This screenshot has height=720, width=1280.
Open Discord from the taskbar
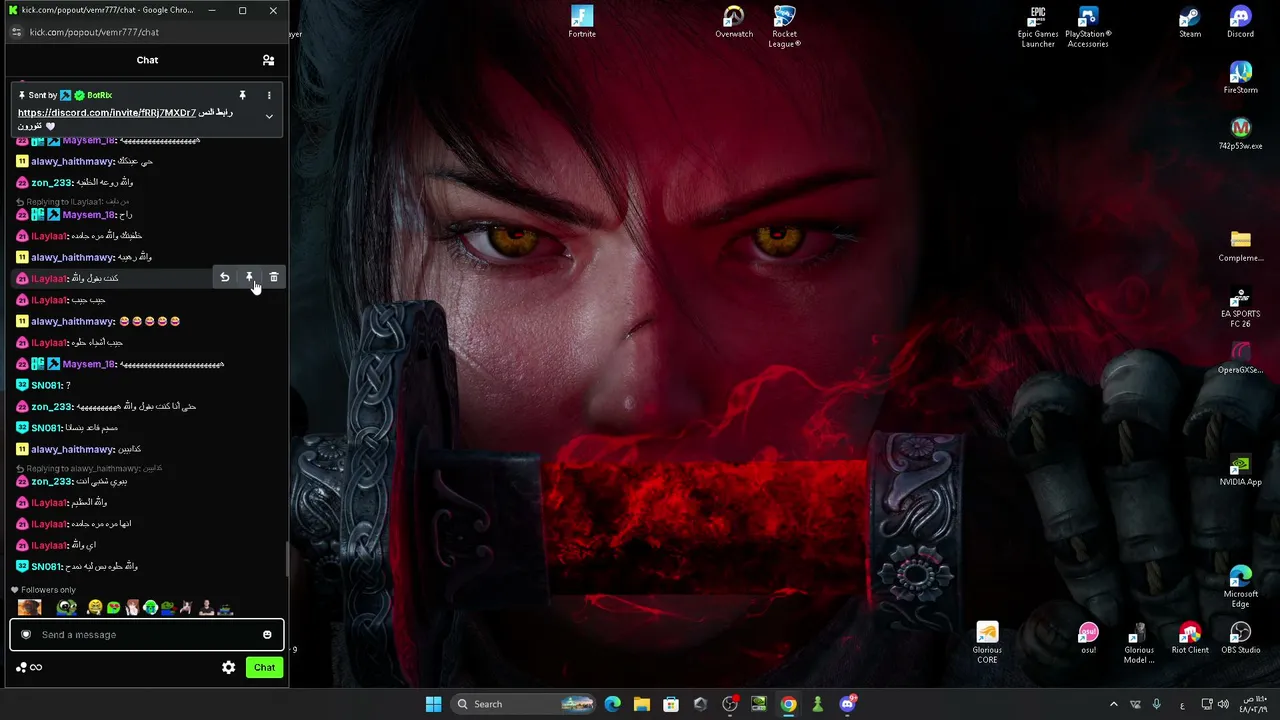[847, 704]
